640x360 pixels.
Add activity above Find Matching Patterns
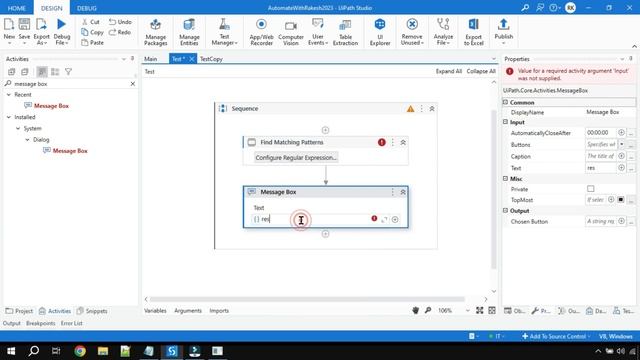tap(325, 130)
